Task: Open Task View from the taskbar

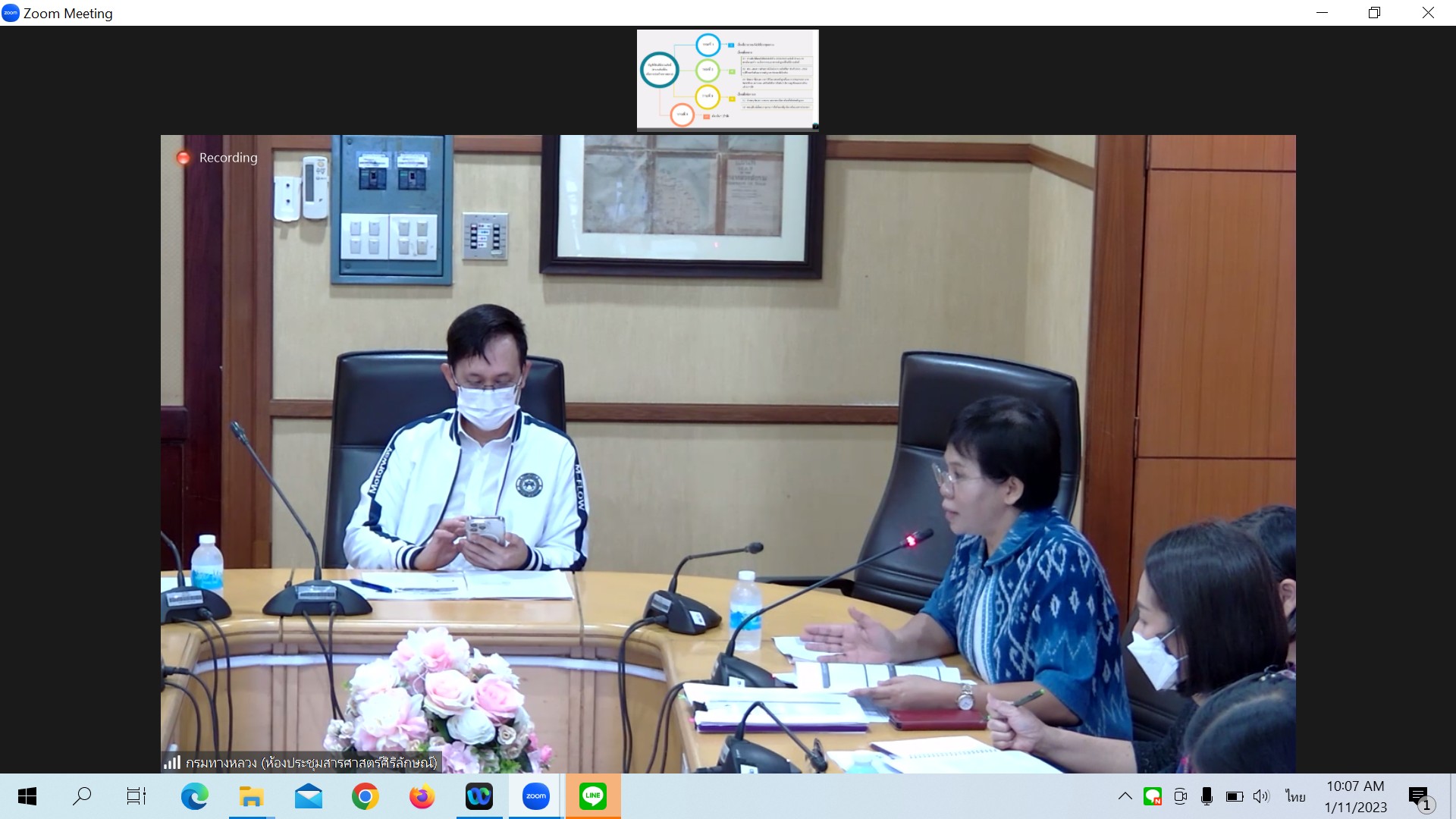Action: coord(136,796)
